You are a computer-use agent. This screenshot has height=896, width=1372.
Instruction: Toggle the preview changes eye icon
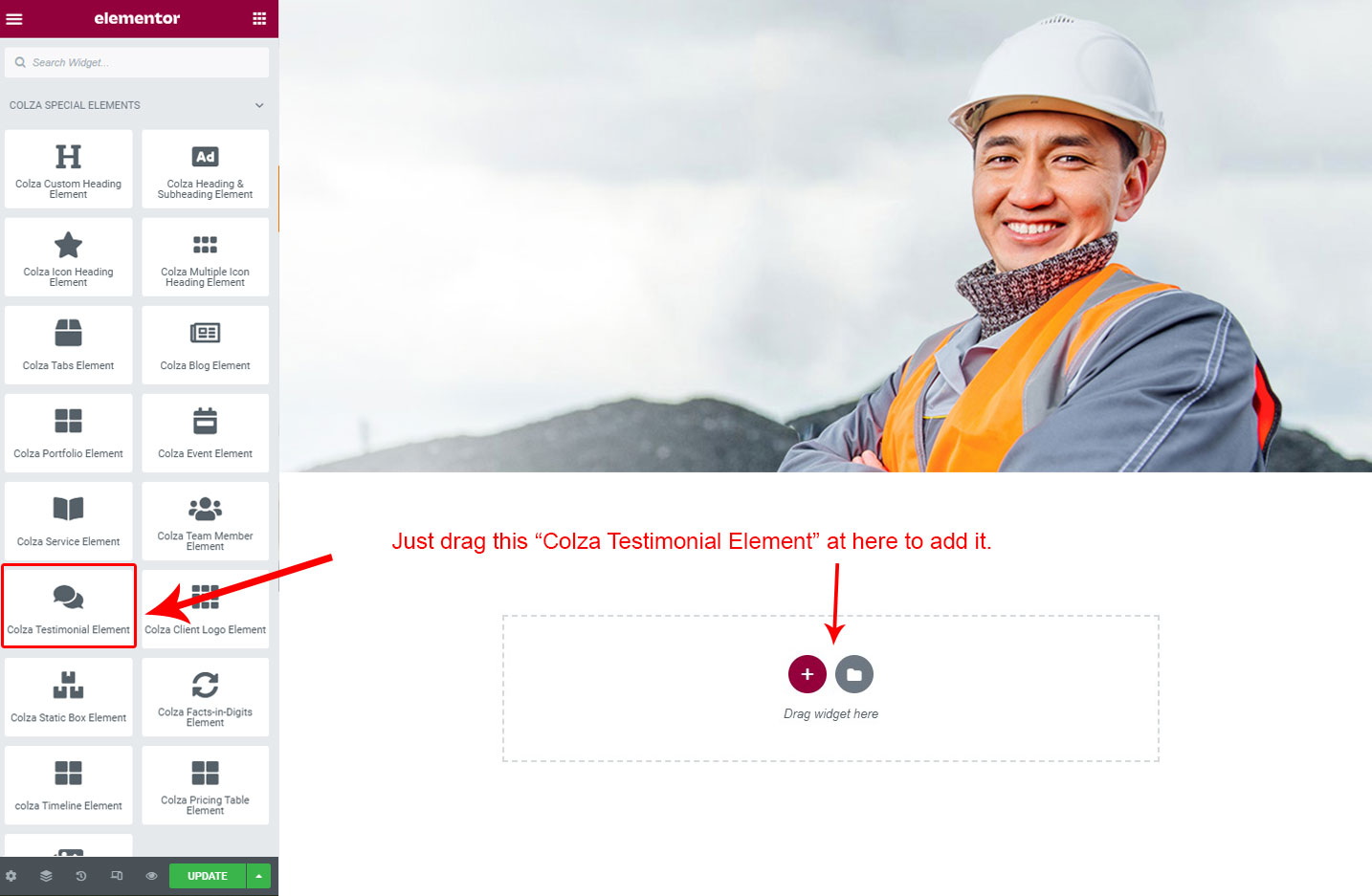coord(151,876)
